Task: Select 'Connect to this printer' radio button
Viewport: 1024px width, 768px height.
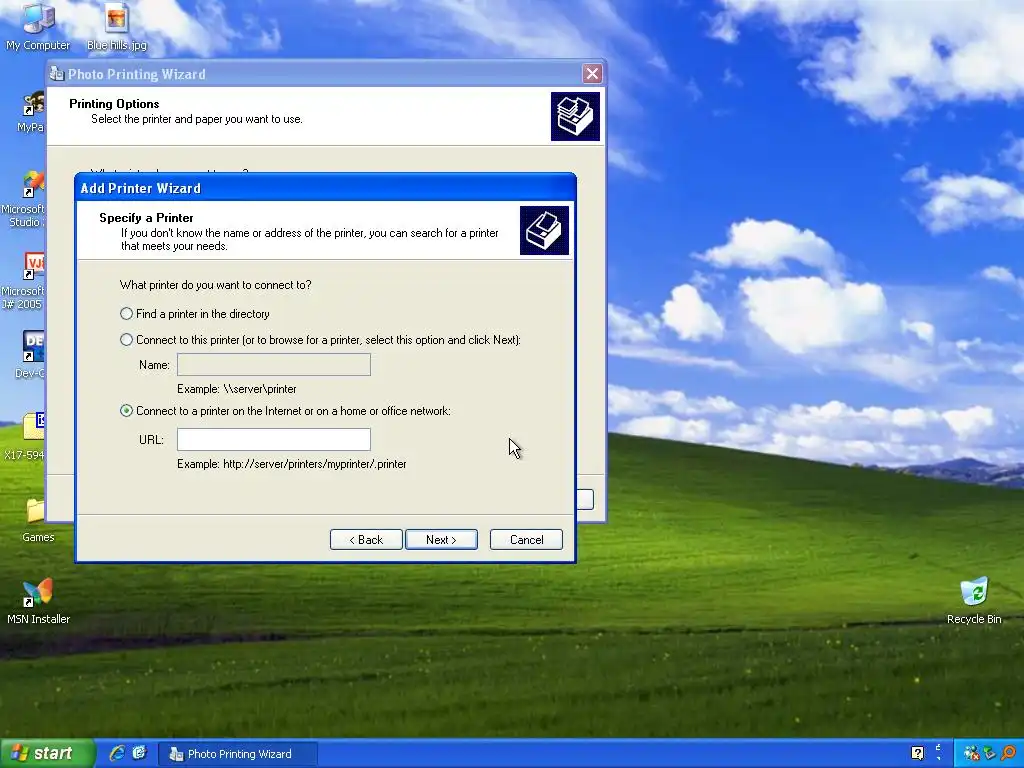Action: point(126,340)
